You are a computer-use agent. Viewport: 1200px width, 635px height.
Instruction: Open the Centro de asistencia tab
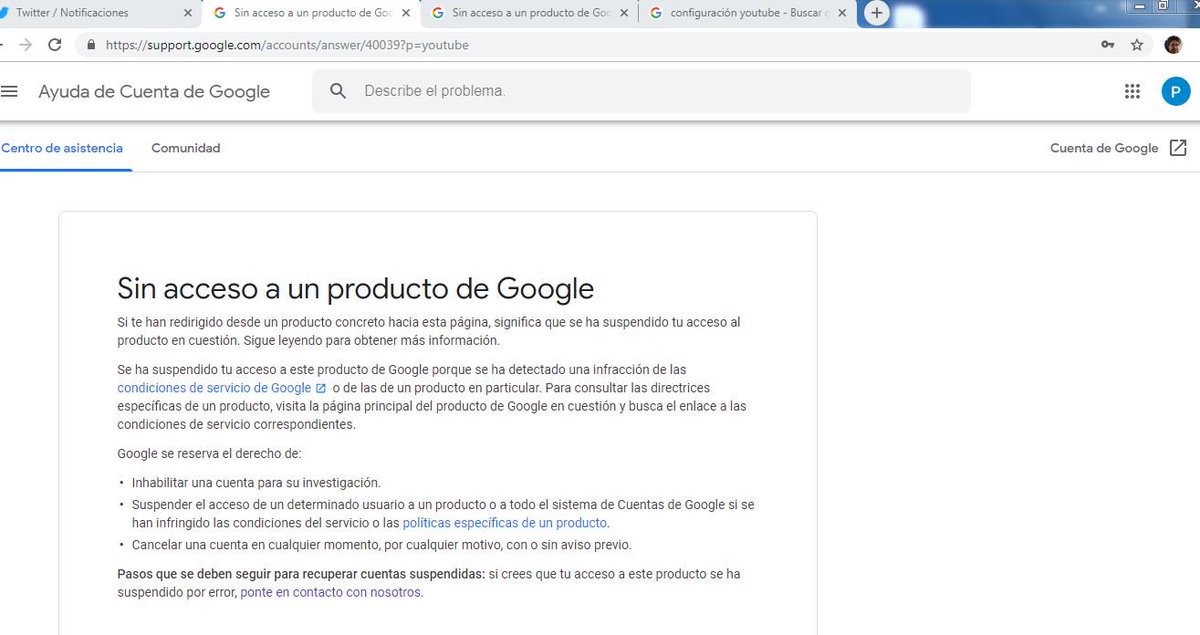pos(62,148)
